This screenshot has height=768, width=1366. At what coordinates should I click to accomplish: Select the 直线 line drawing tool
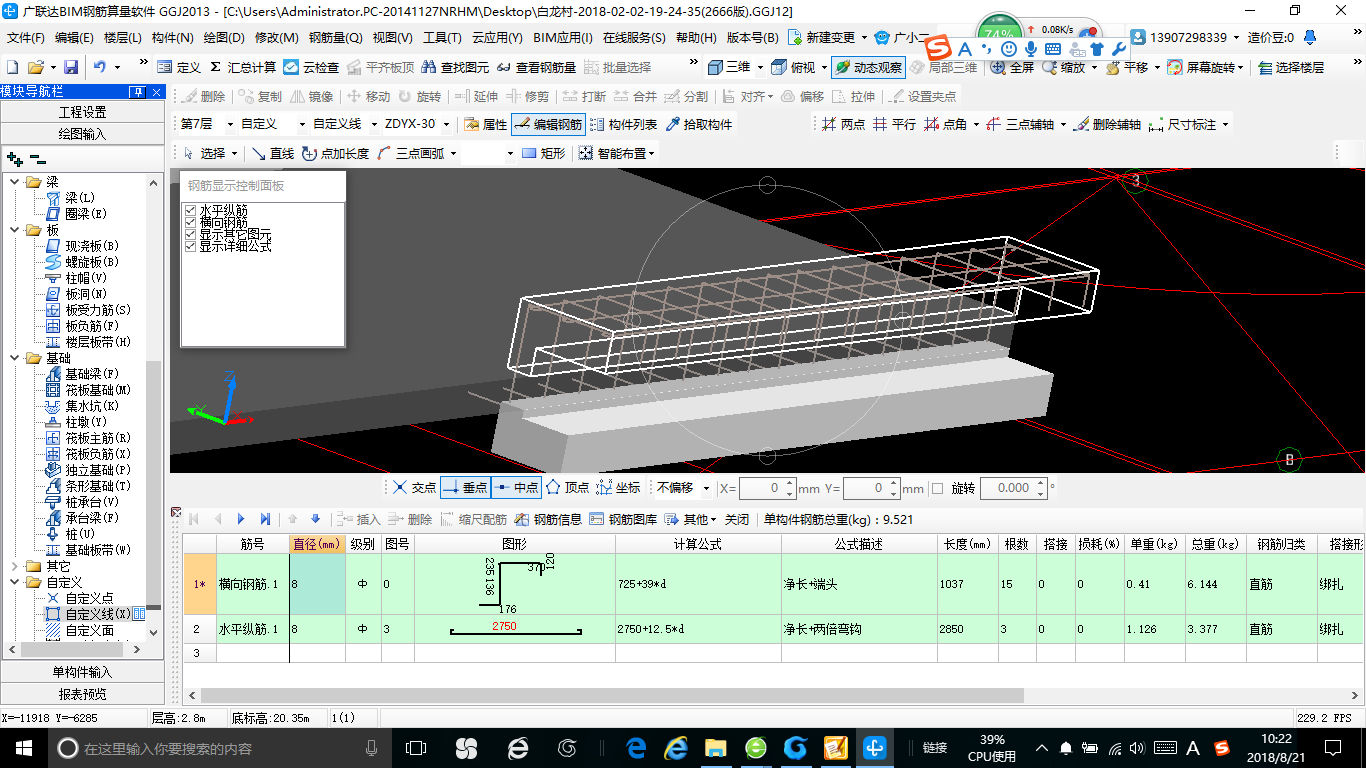point(272,153)
